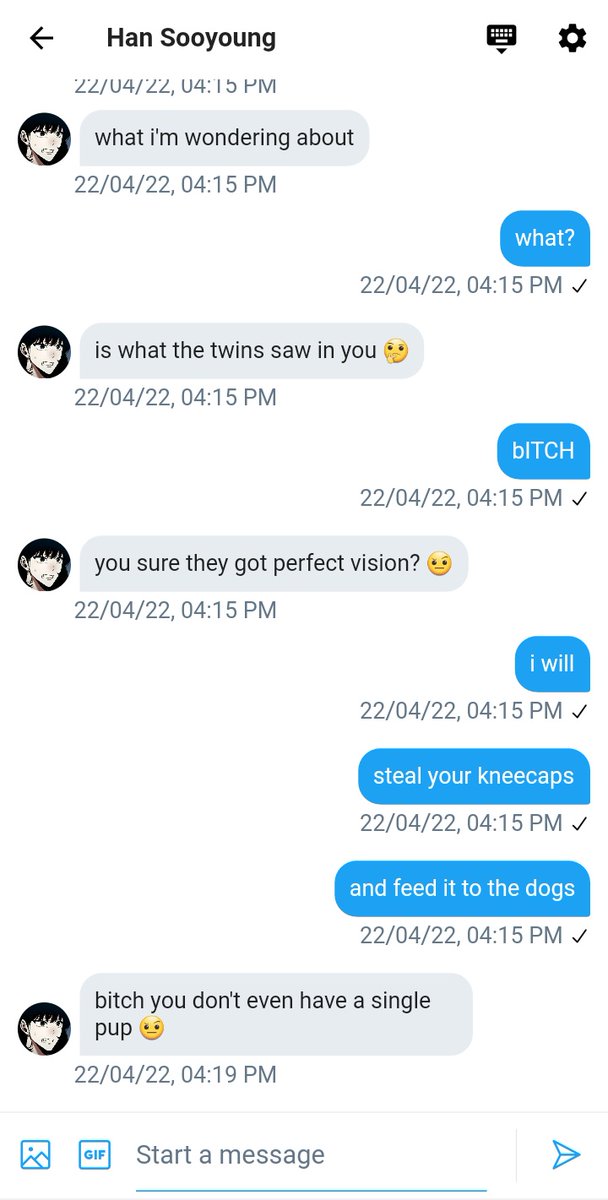Hide keyboard using the keyboard icon
The width and height of the screenshot is (608, 1200).
click(x=501, y=38)
